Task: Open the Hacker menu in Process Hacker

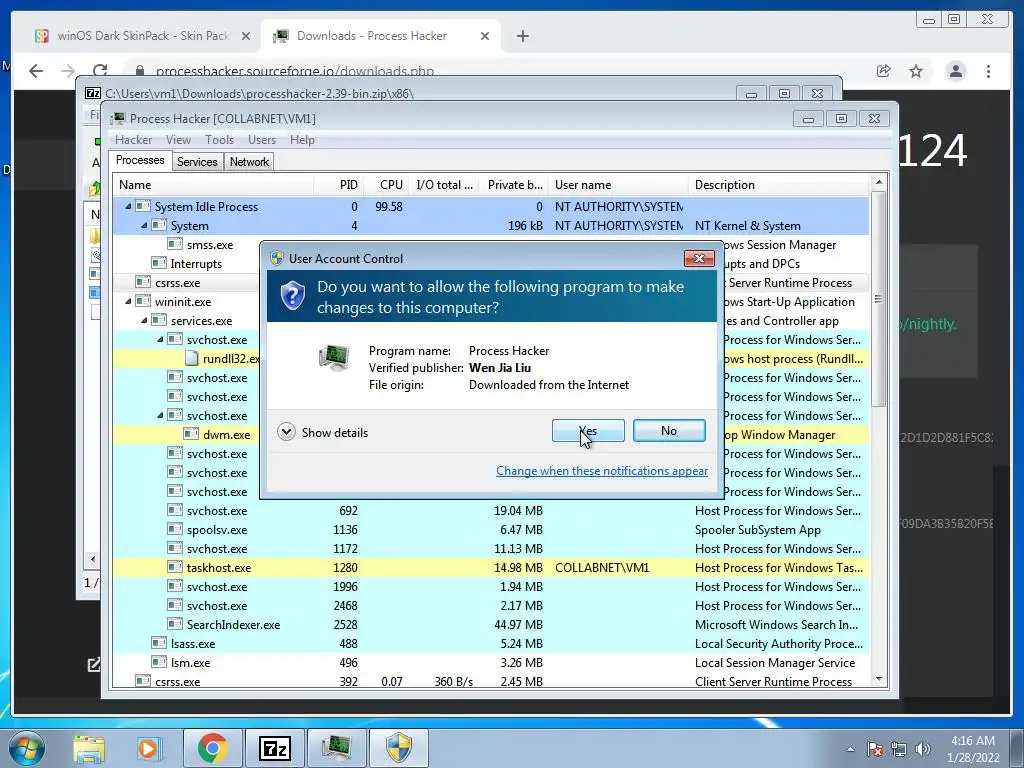Action: coord(133,140)
